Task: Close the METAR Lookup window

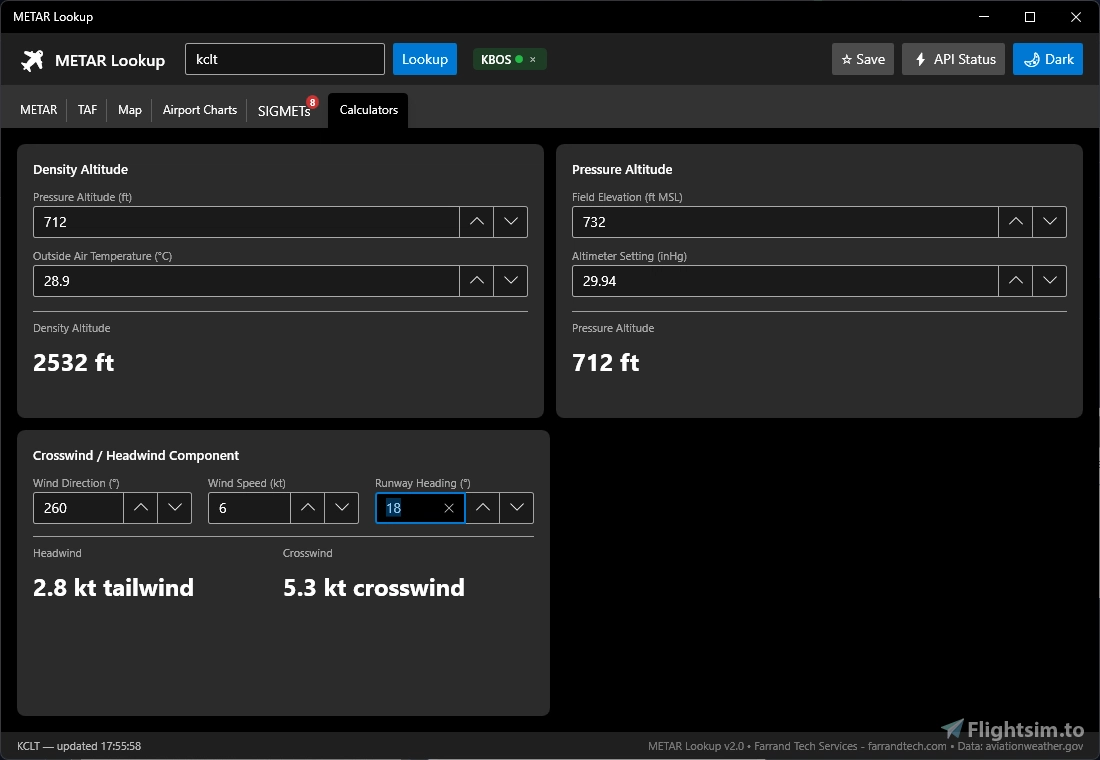Action: click(1075, 17)
